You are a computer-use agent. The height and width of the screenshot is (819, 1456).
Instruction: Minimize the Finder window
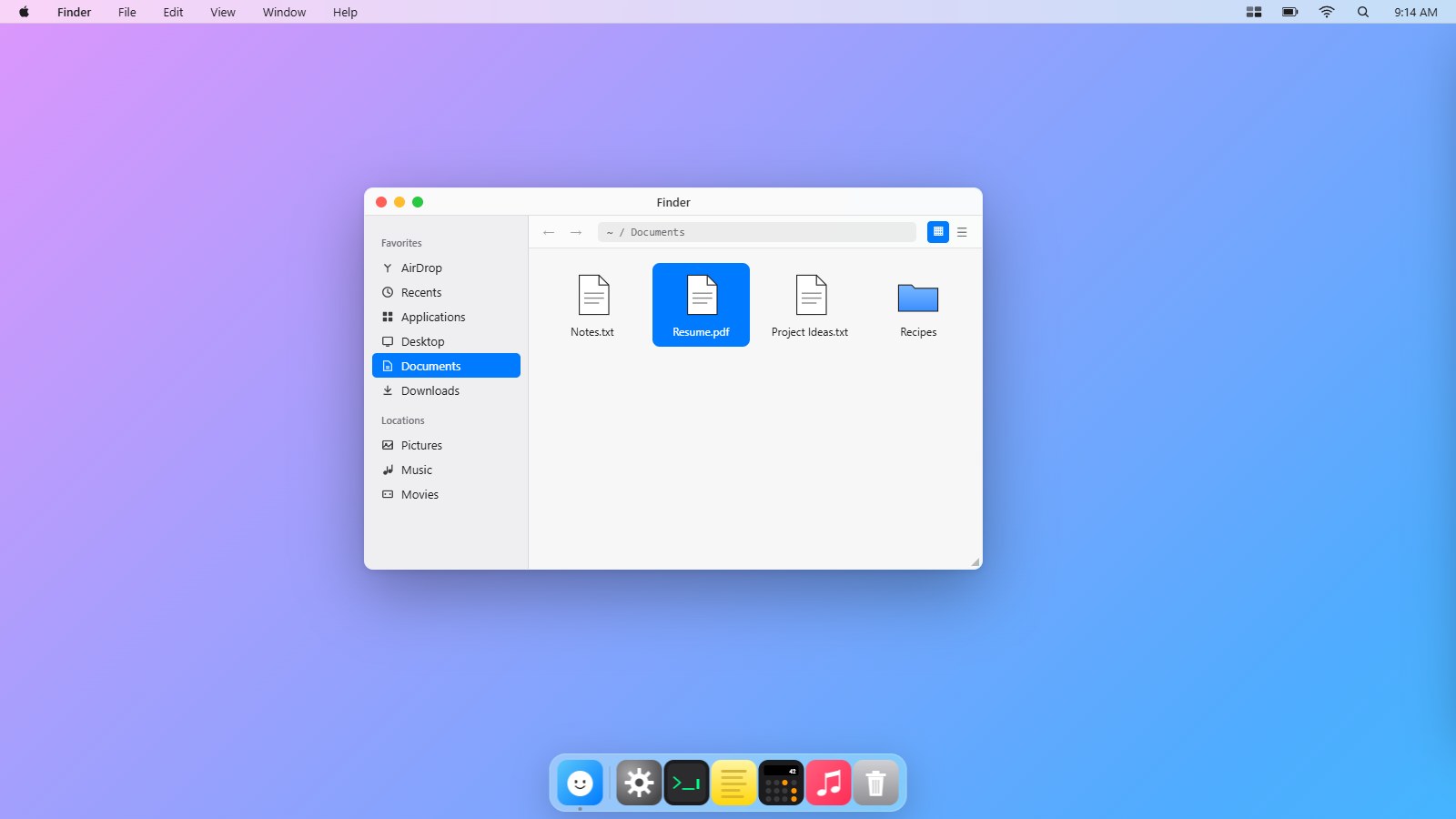click(x=399, y=202)
